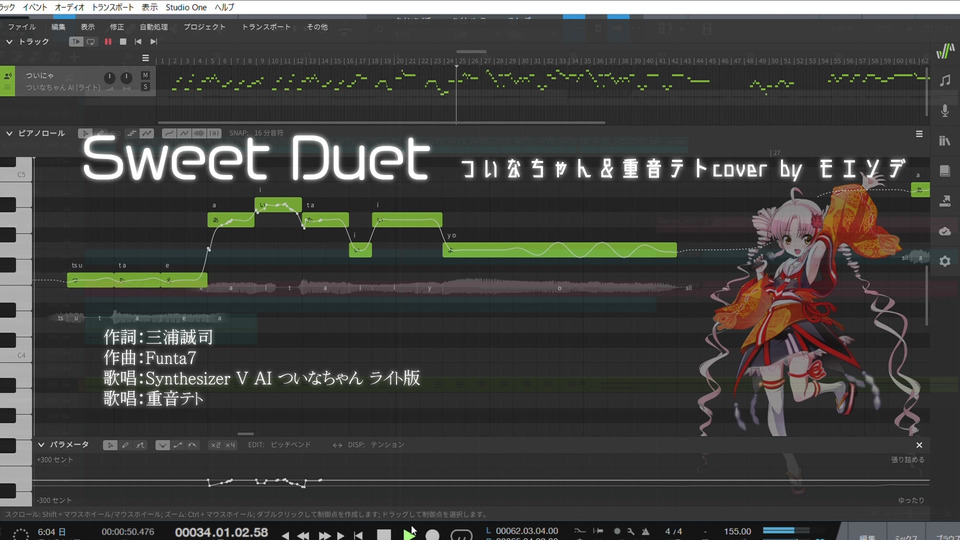The height and width of the screenshot is (540, 960).
Task: Select the piano roll pencil tool
Action: (x=100, y=133)
